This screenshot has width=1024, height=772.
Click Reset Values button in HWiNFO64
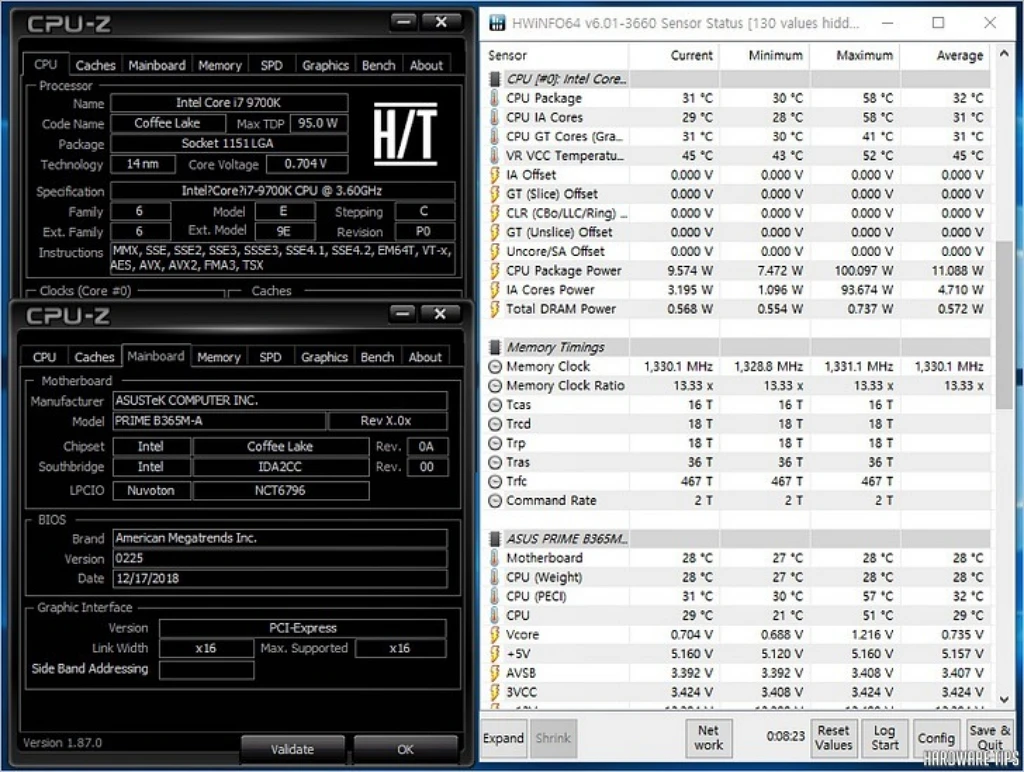833,738
